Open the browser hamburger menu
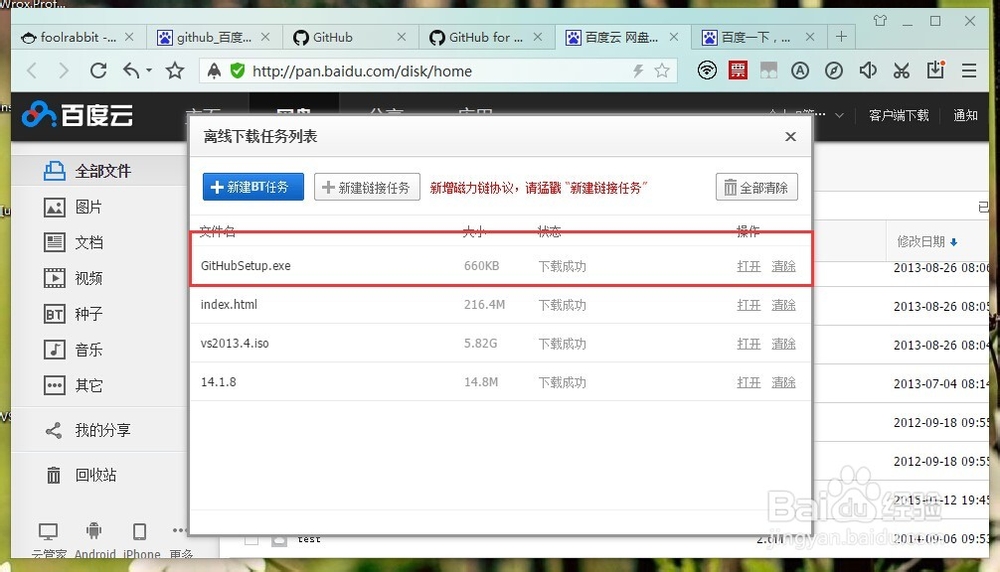The width and height of the screenshot is (1000, 572). pyautogui.click(x=969, y=70)
